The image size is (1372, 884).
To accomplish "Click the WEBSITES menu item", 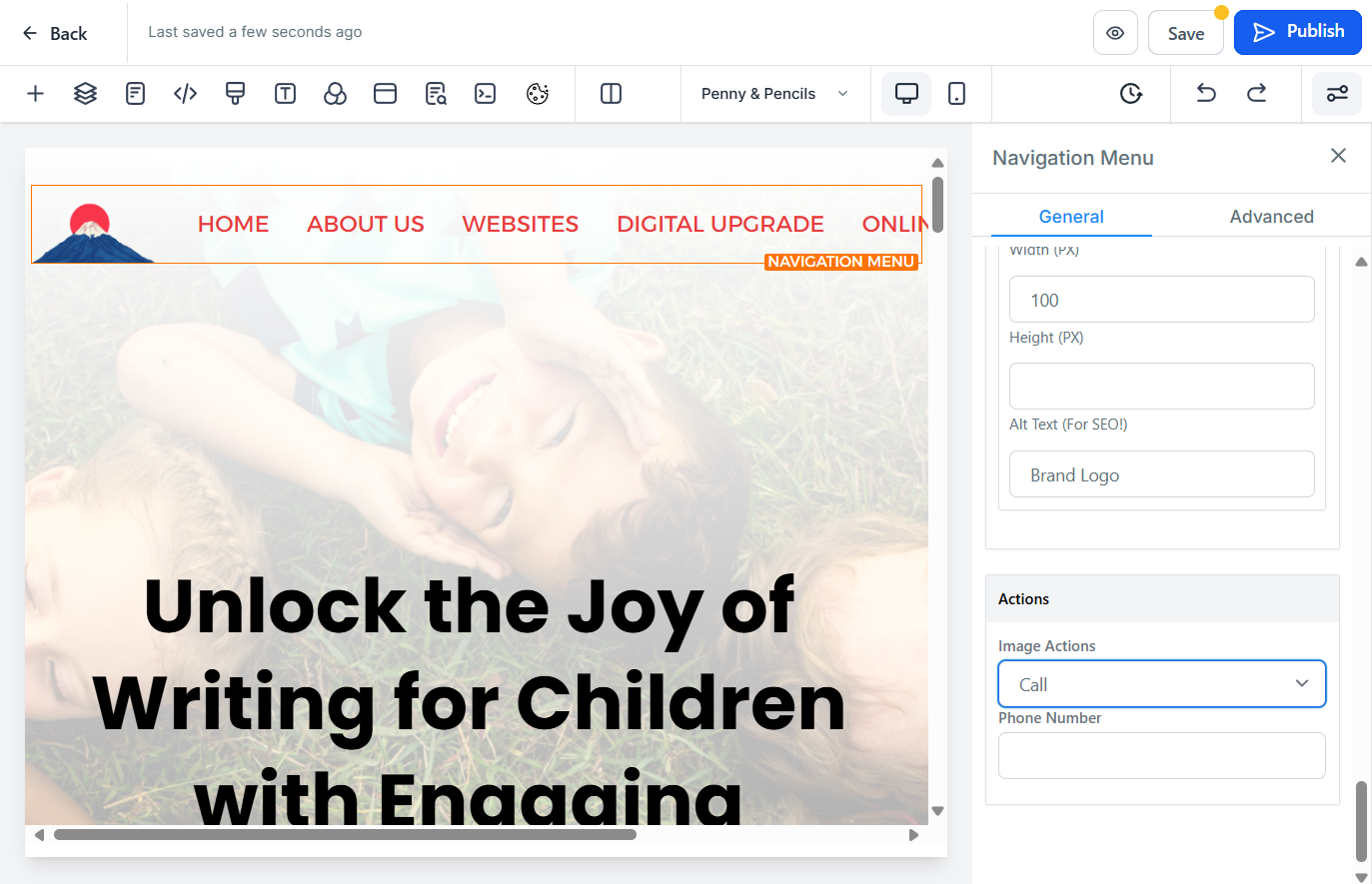I will [521, 224].
